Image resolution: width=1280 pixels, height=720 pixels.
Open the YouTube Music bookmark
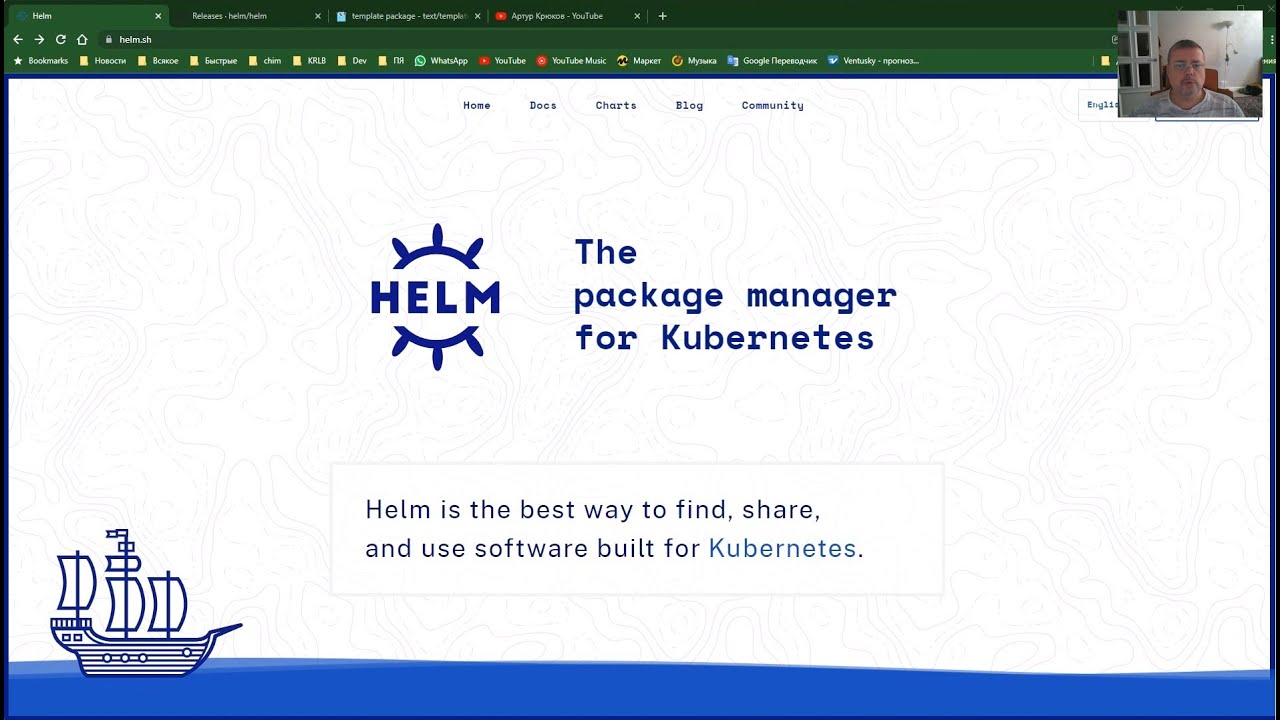pos(571,61)
